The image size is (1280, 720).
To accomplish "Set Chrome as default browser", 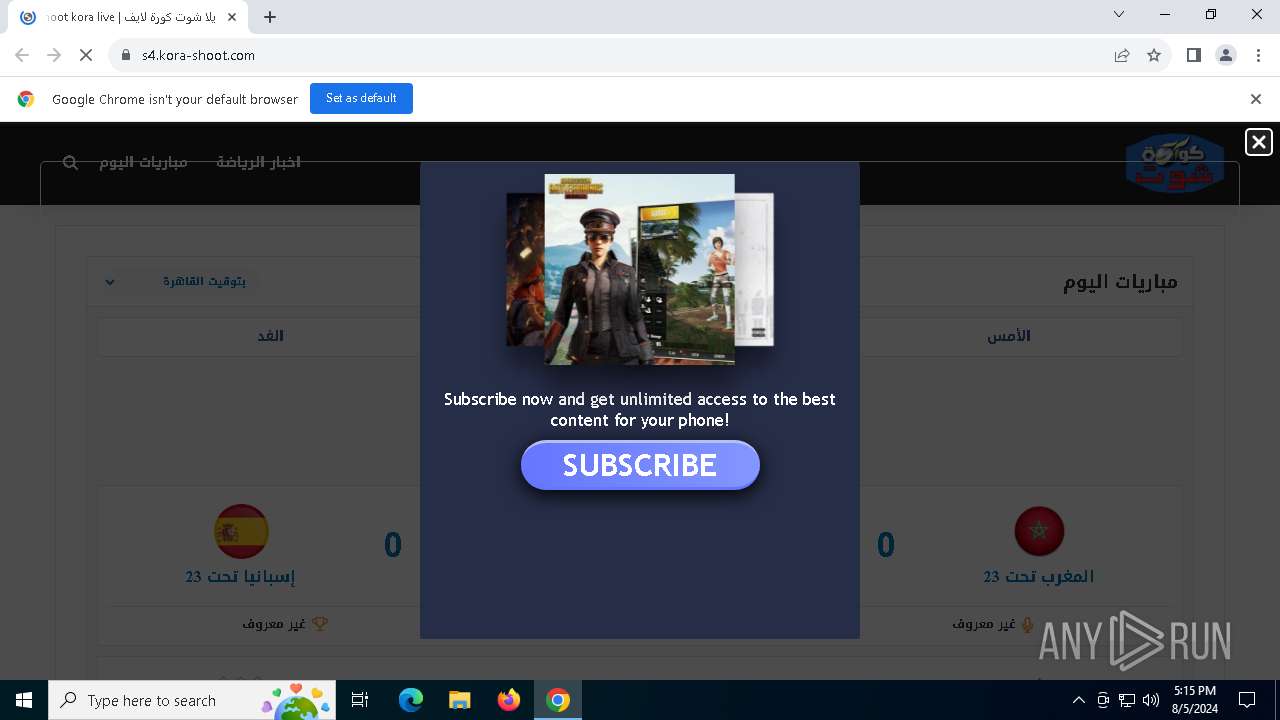I will pyautogui.click(x=361, y=98).
